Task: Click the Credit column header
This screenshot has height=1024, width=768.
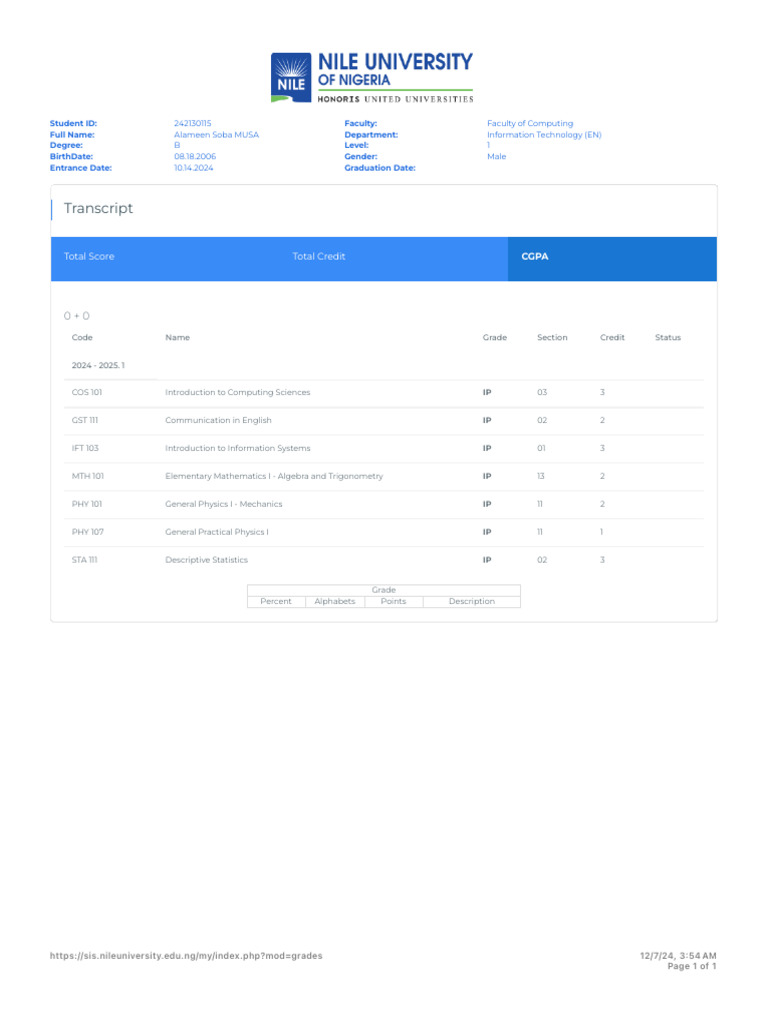Action: pos(612,338)
